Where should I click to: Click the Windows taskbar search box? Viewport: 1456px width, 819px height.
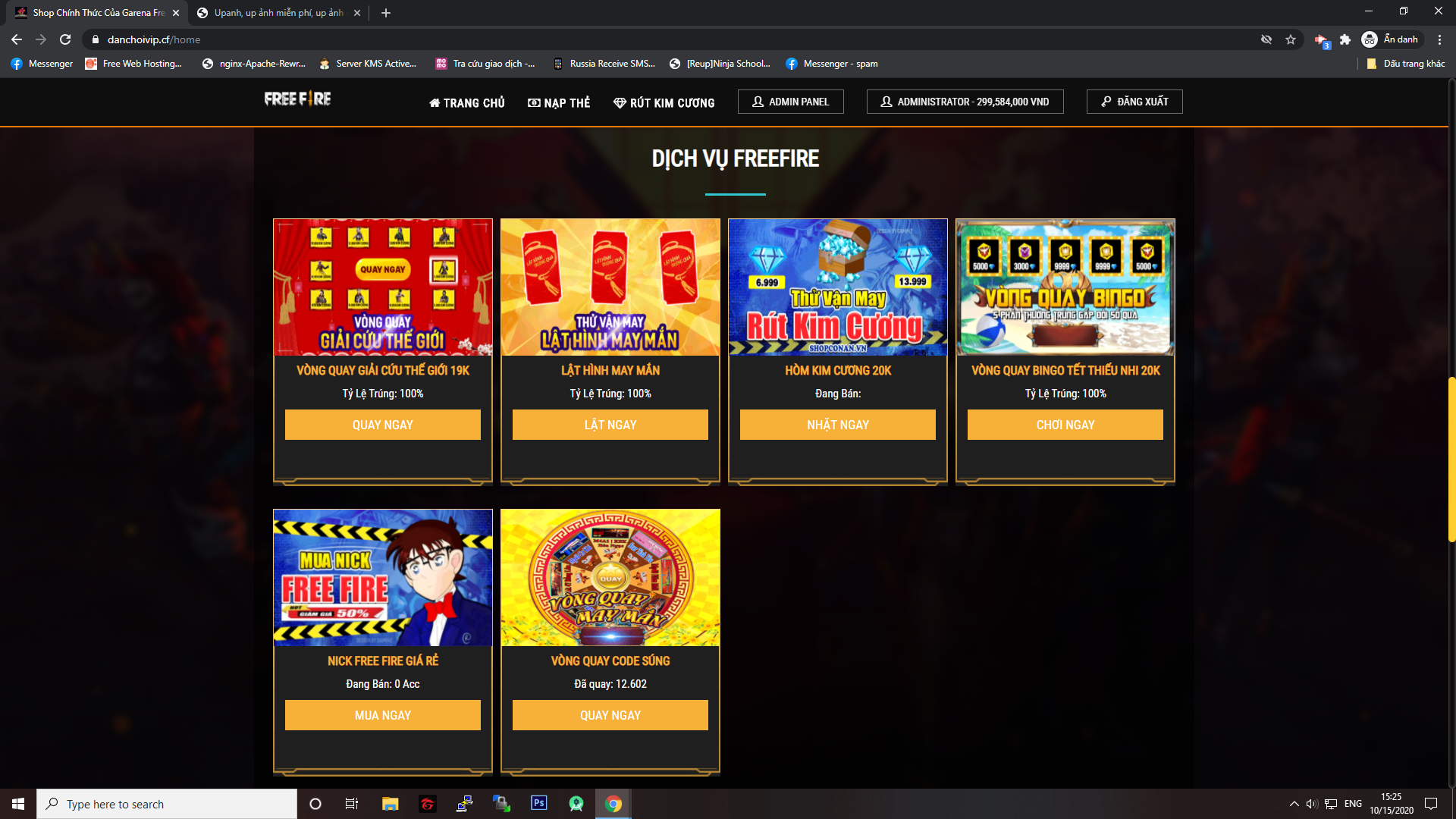click(167, 804)
